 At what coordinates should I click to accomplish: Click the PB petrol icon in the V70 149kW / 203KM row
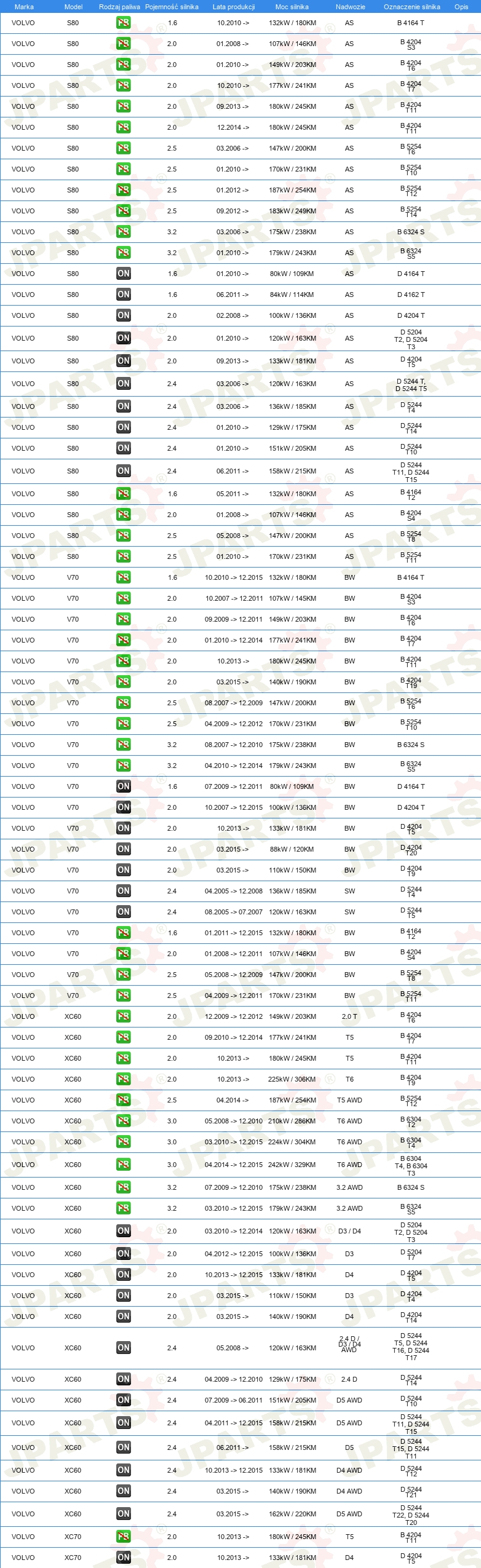[124, 619]
